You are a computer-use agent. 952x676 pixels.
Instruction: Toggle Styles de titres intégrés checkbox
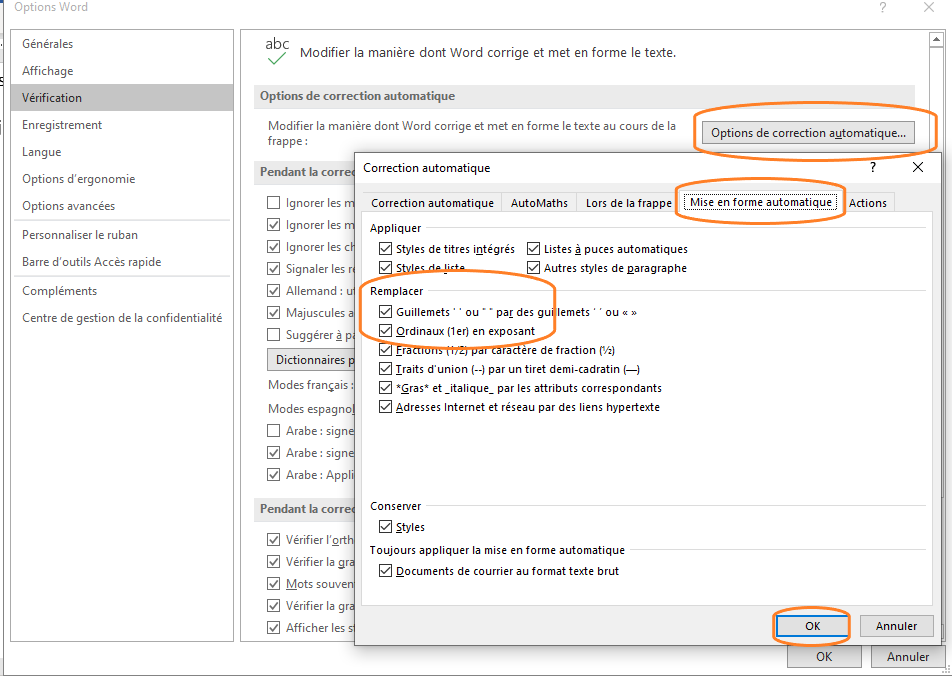pyautogui.click(x=385, y=249)
